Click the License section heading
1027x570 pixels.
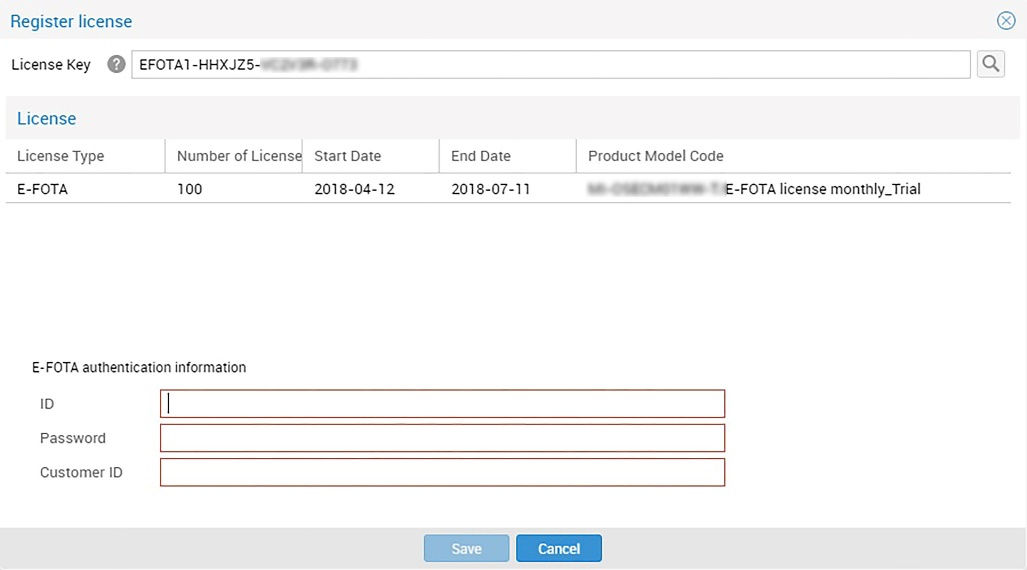(x=47, y=119)
